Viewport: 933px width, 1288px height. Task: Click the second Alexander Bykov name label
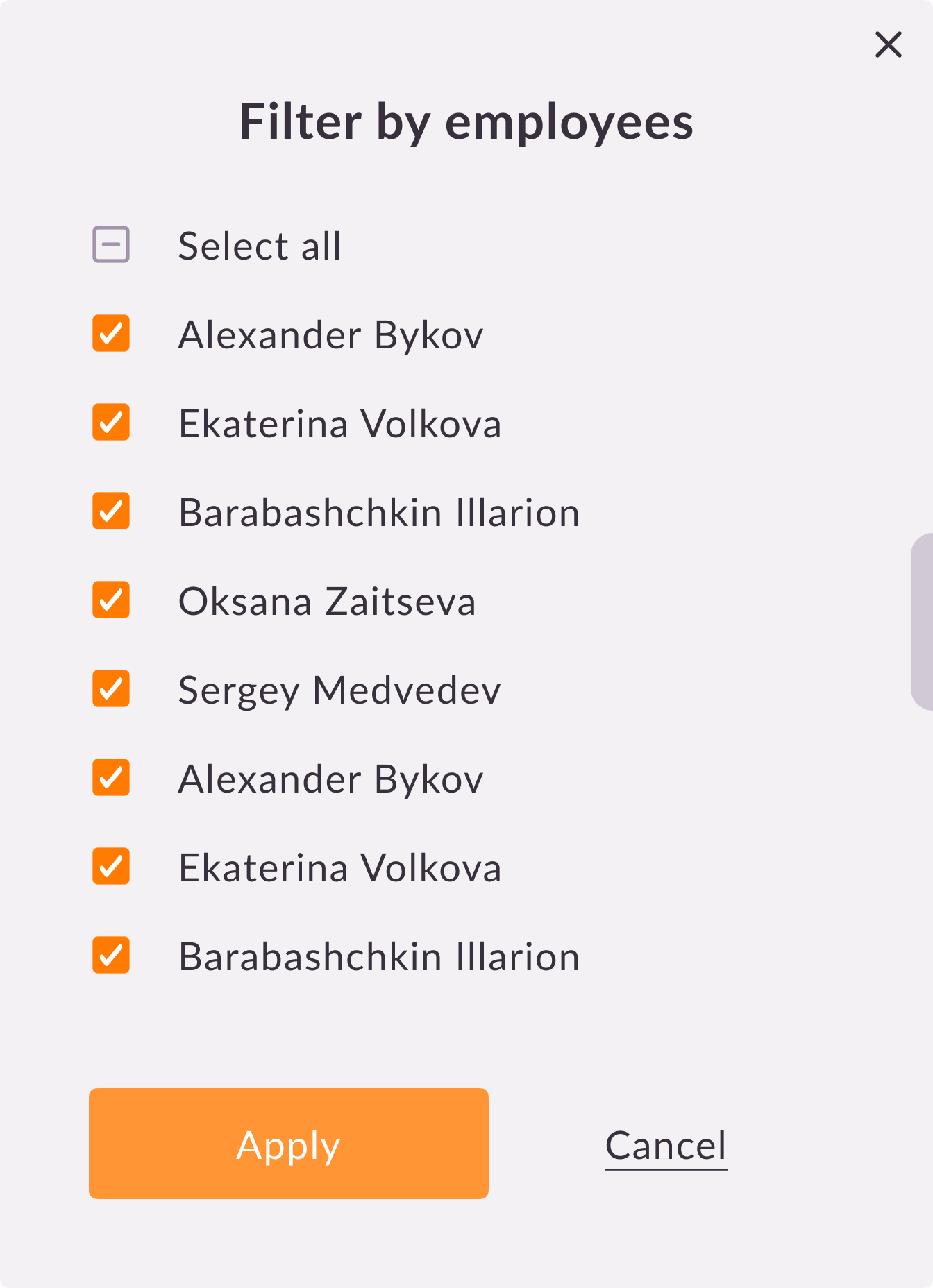[330, 779]
